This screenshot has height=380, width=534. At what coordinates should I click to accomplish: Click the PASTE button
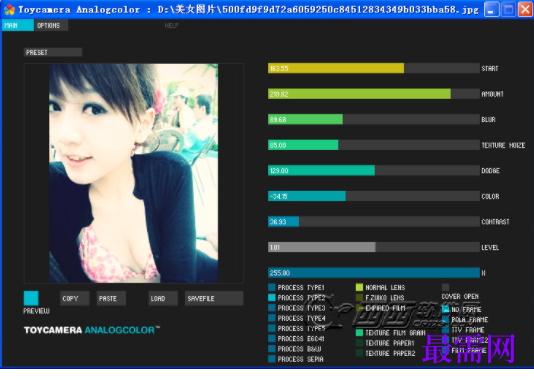tap(111, 298)
